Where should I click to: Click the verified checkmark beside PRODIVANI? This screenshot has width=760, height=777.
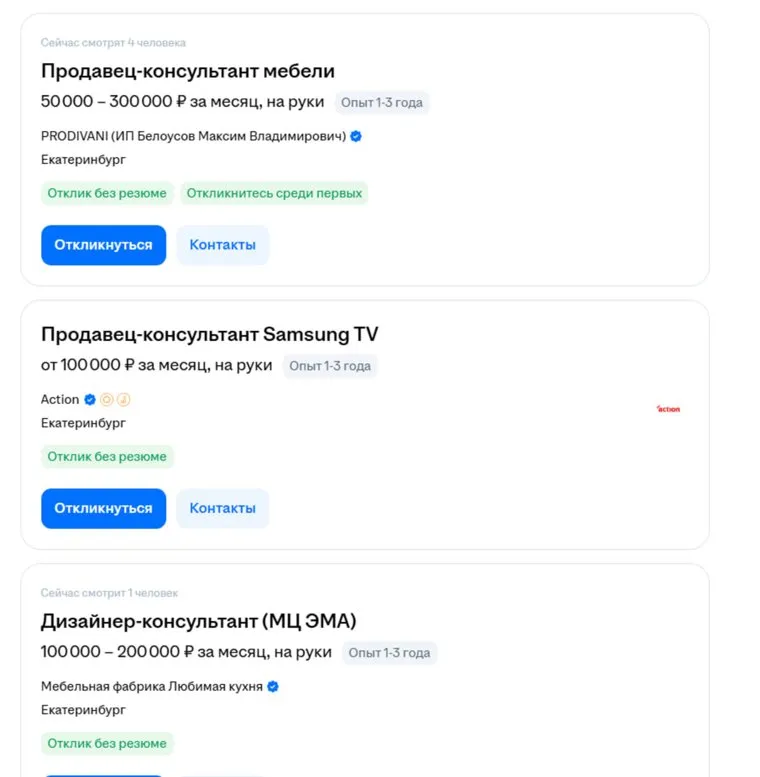[x=356, y=136]
